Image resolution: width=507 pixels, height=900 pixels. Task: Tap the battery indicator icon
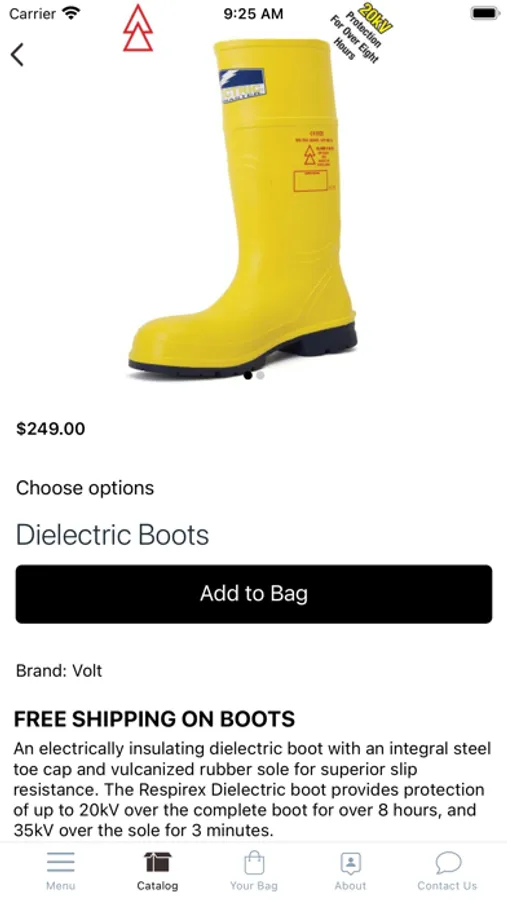point(485,13)
